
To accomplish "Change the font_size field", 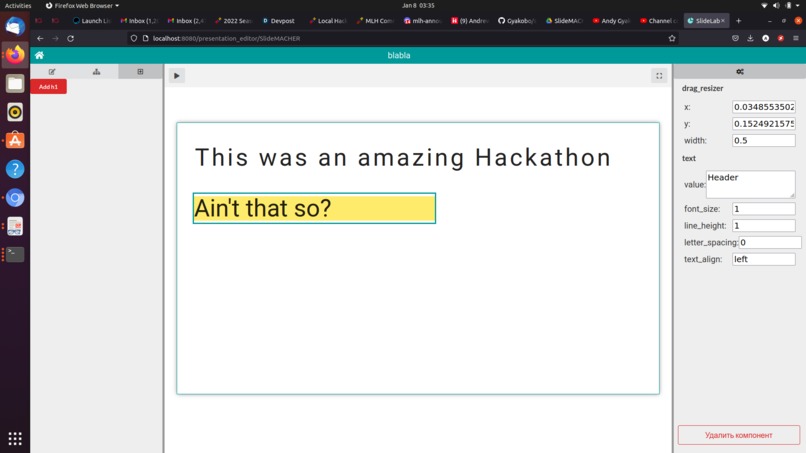I will click(x=763, y=209).
